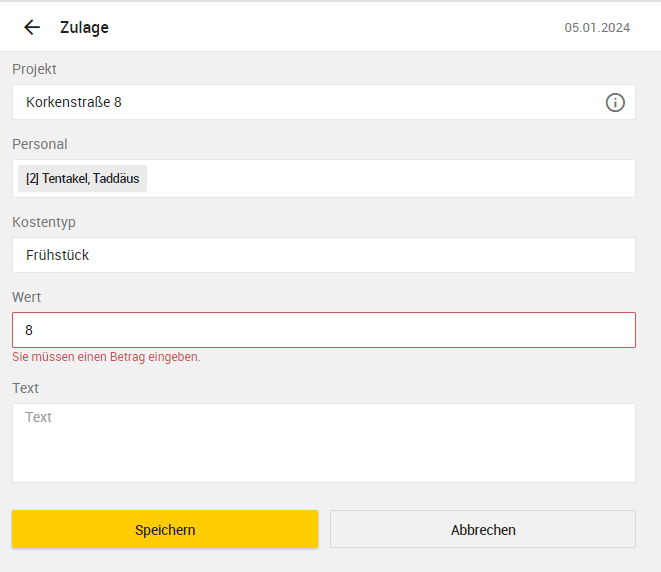Click the empty area of the Personal field

[390, 178]
